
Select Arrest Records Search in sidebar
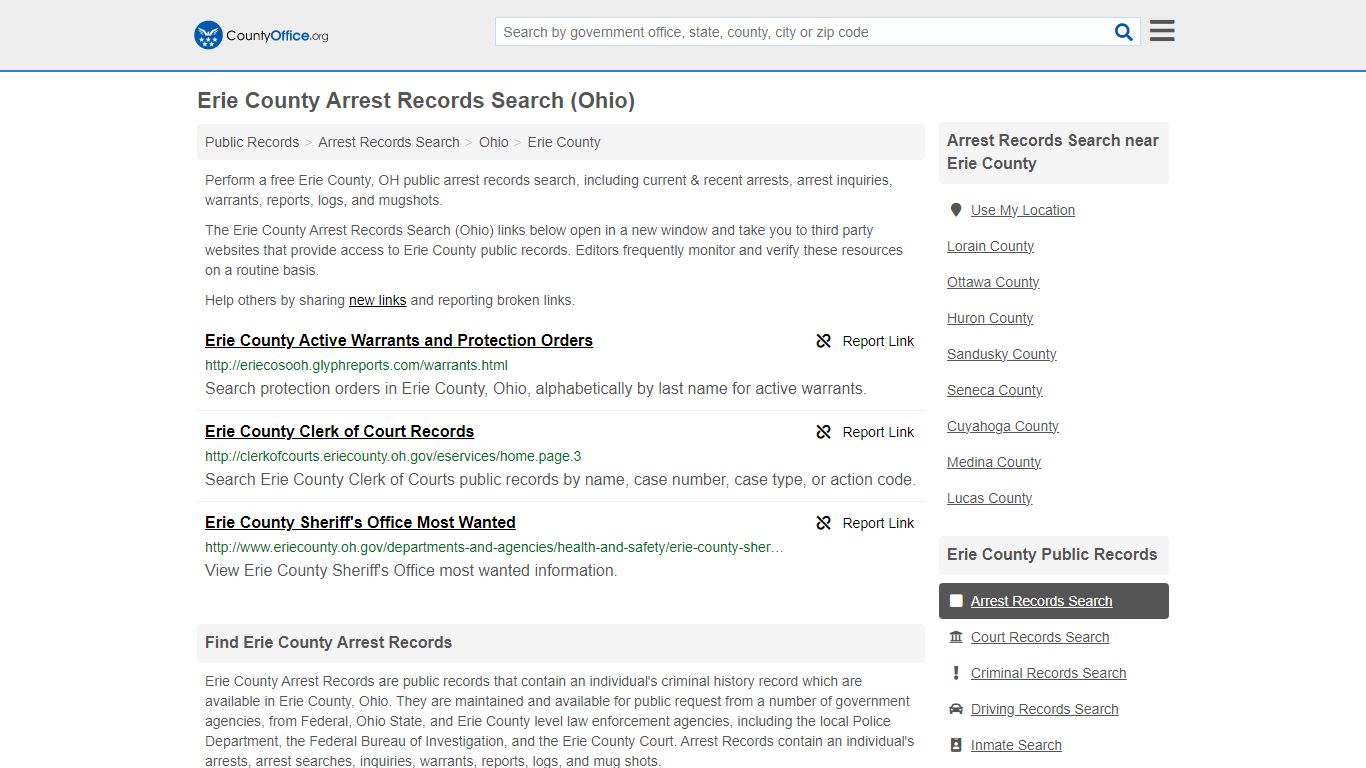[x=1041, y=601]
